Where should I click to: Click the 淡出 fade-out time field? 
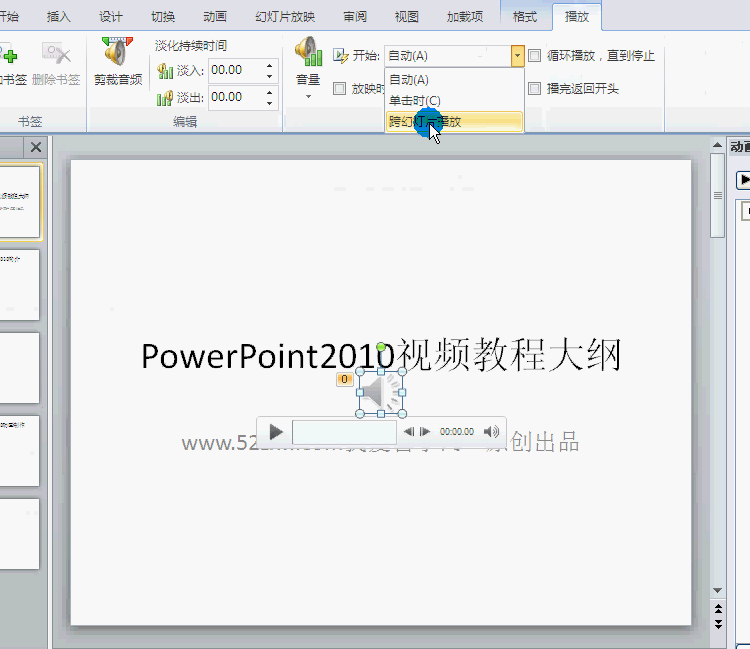(x=235, y=97)
